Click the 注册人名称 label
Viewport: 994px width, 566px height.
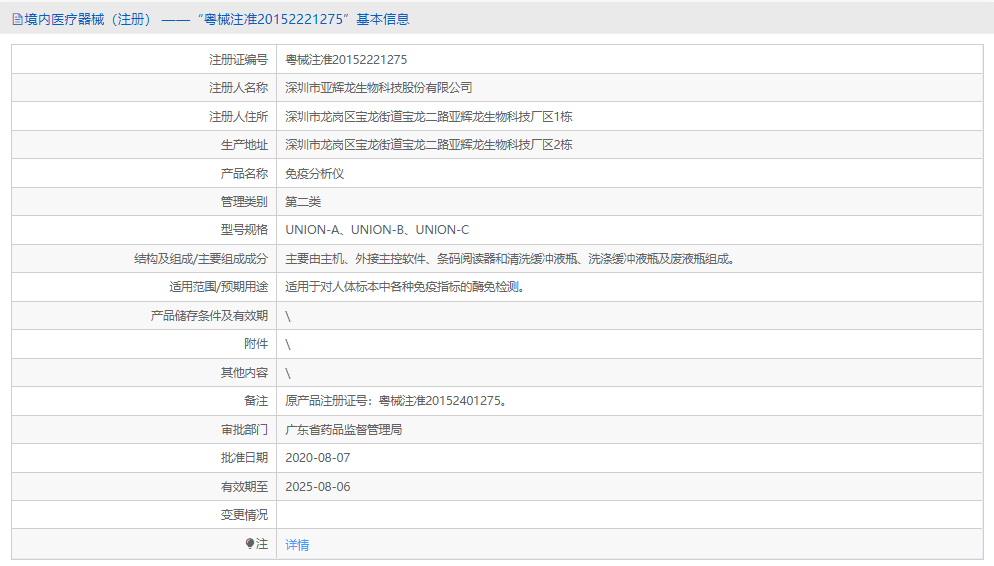click(238, 87)
